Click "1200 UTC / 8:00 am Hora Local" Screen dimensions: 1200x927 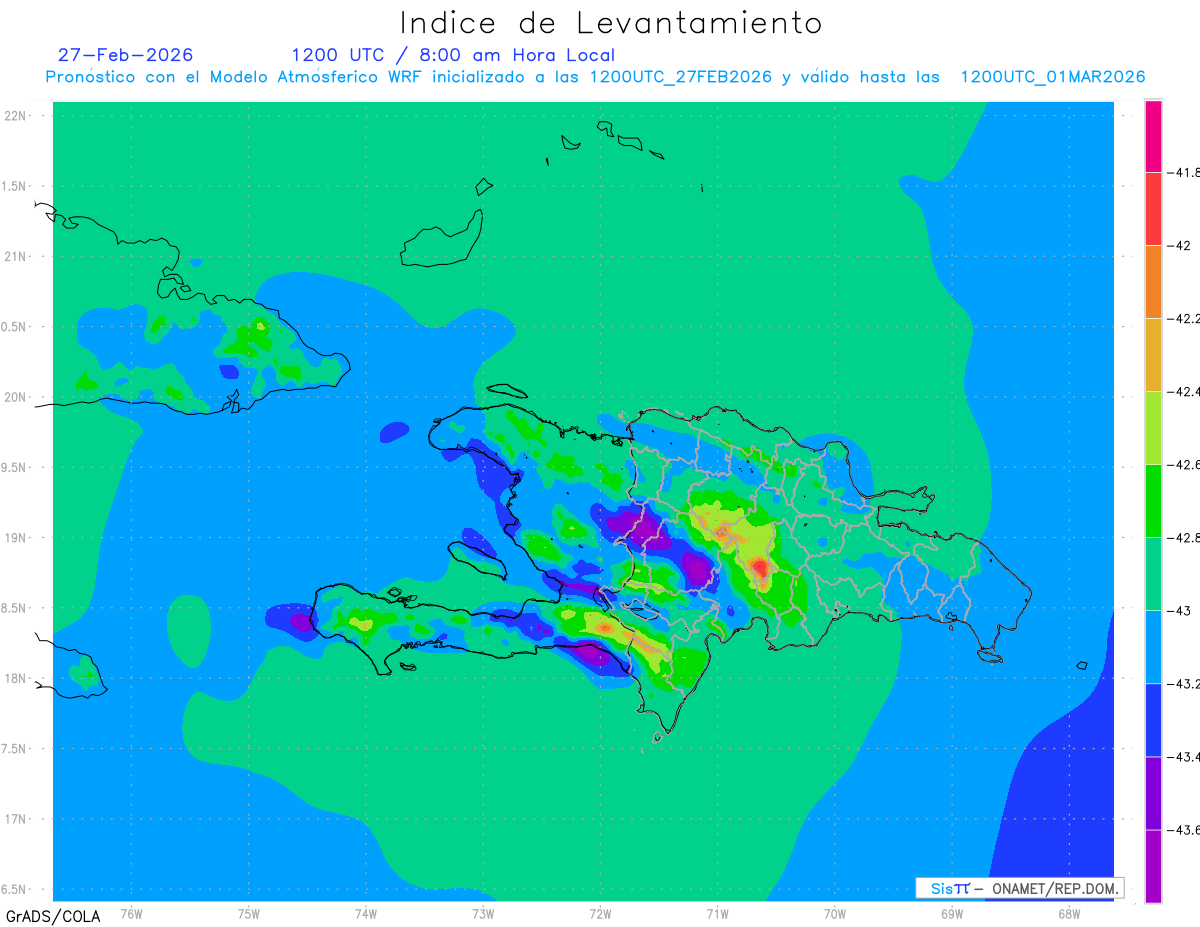click(x=453, y=55)
